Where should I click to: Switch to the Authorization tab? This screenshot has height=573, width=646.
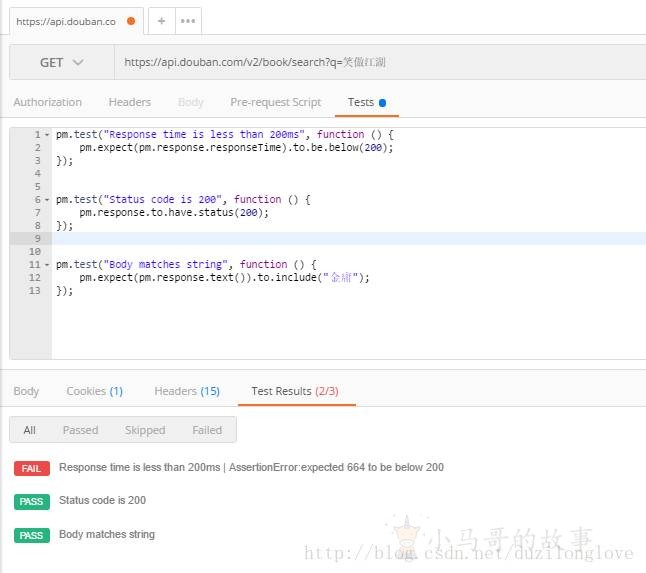point(48,102)
